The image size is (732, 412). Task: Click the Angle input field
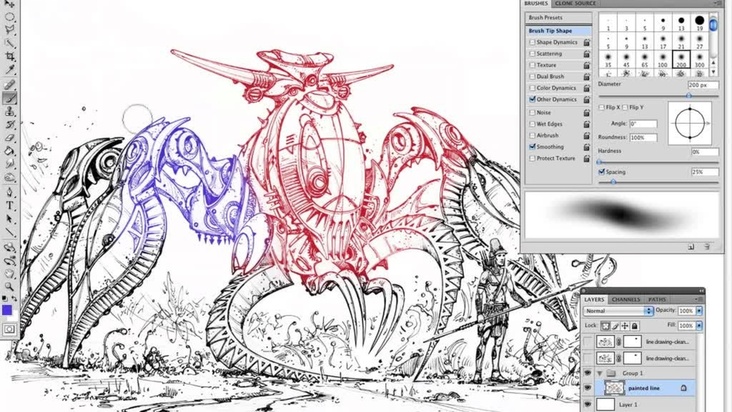pos(643,124)
